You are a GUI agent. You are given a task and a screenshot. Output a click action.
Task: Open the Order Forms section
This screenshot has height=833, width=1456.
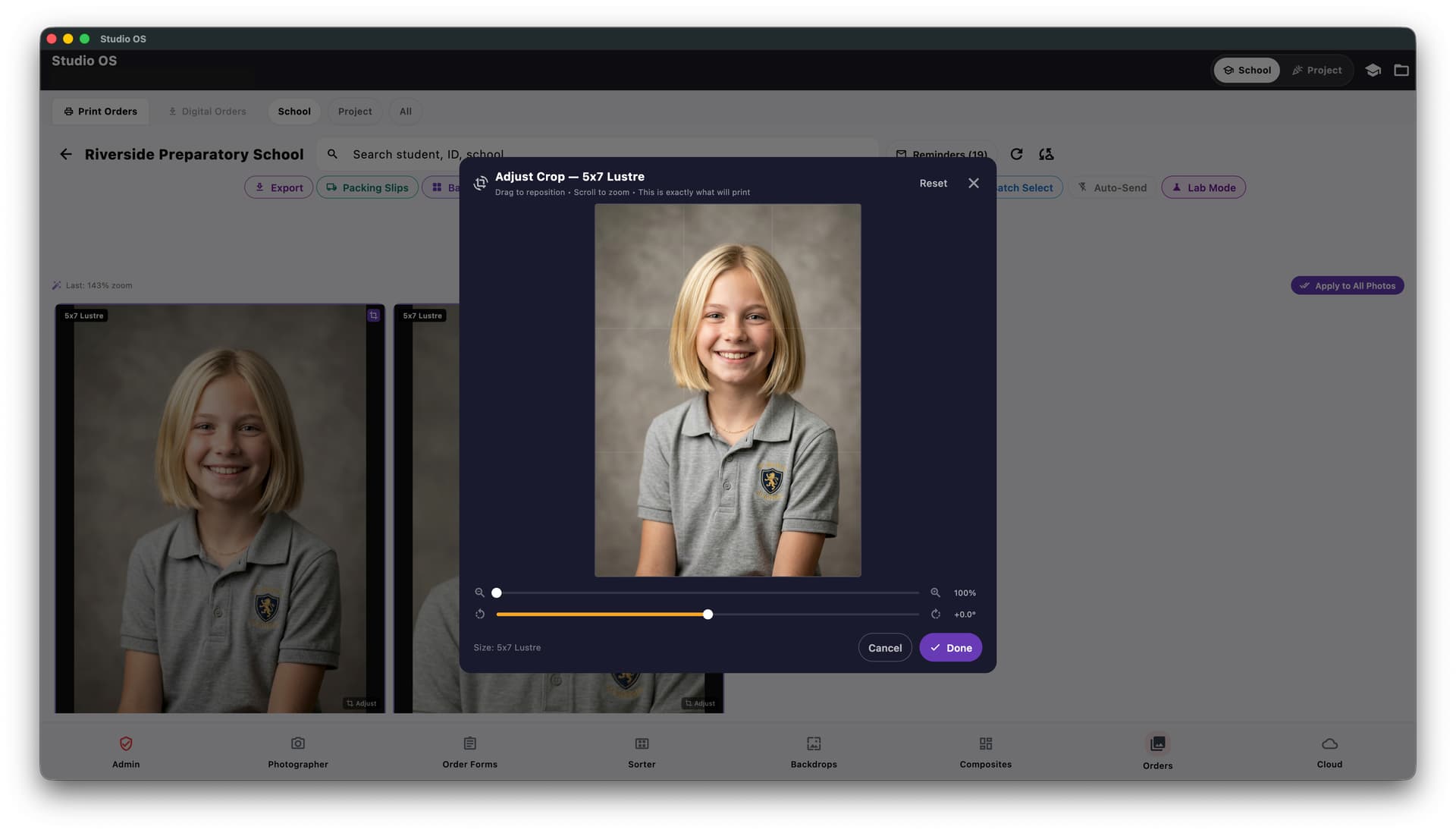pos(469,752)
